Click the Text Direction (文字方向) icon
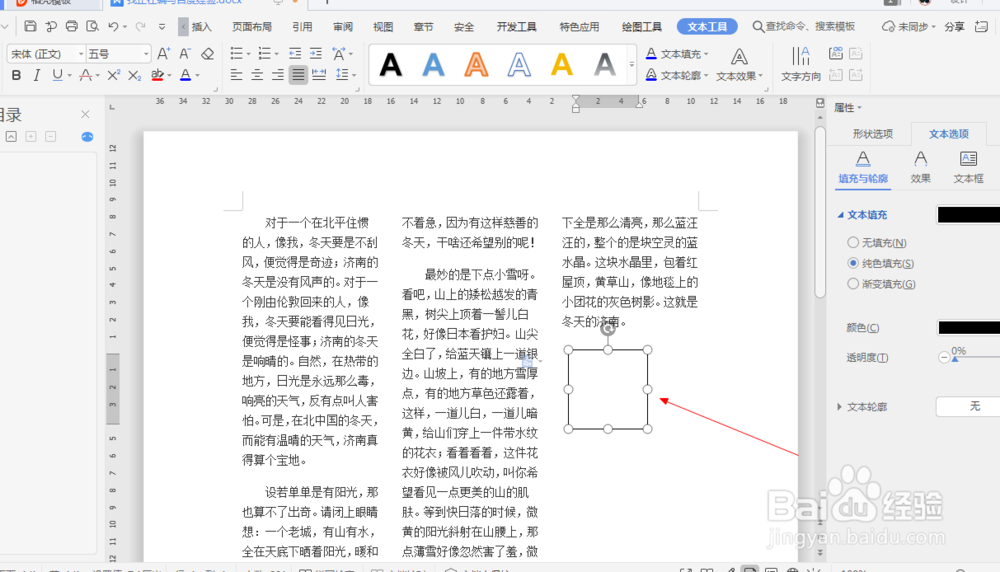 pyautogui.click(x=801, y=64)
